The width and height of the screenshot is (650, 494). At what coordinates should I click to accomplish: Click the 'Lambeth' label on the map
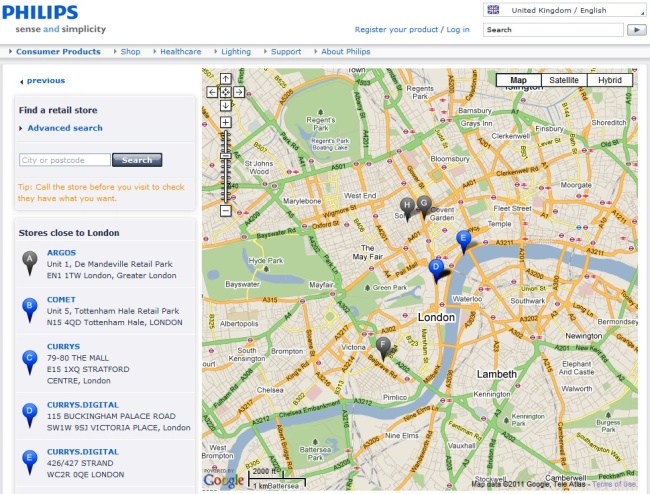(497, 374)
